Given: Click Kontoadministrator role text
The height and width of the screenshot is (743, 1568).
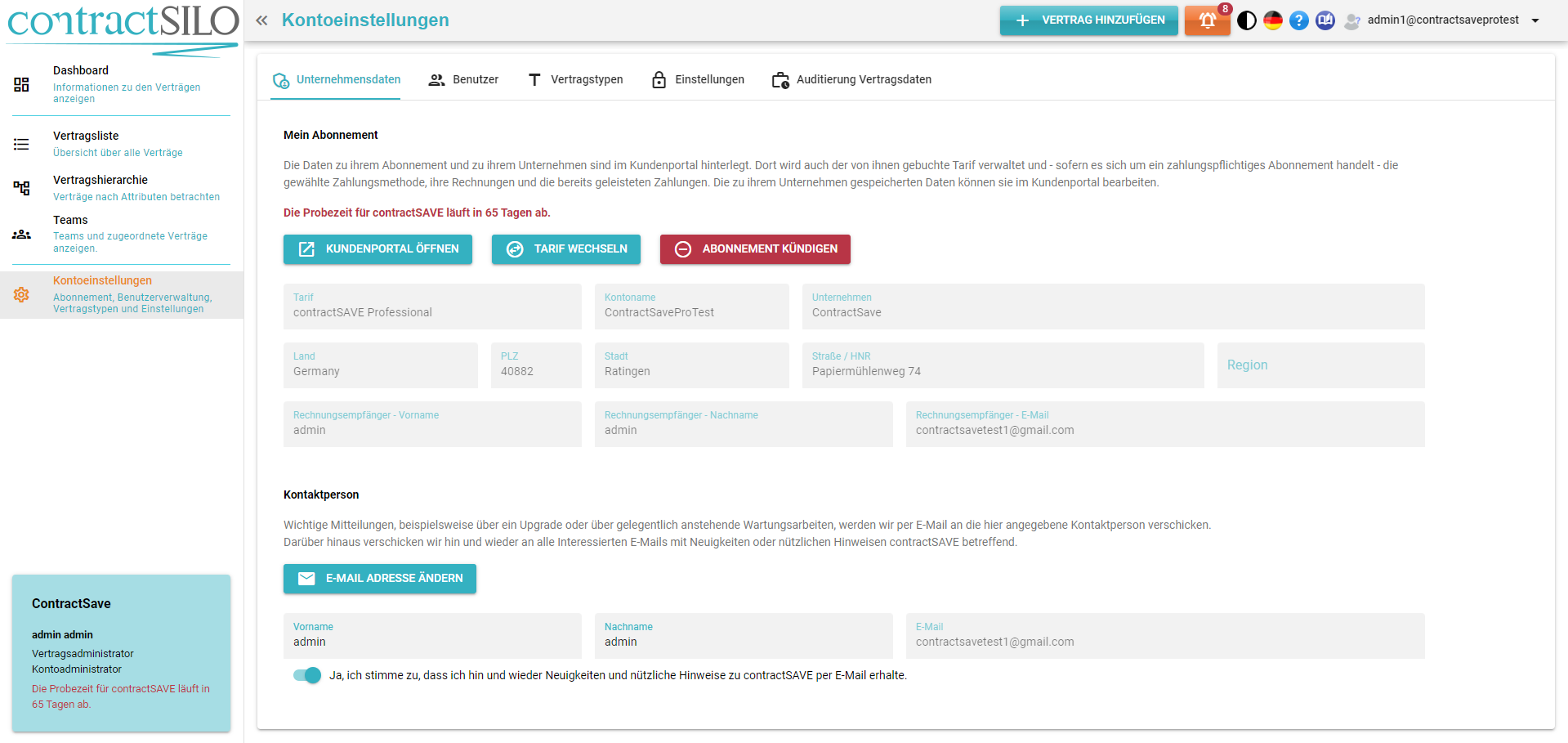Looking at the screenshot, I should click(77, 669).
